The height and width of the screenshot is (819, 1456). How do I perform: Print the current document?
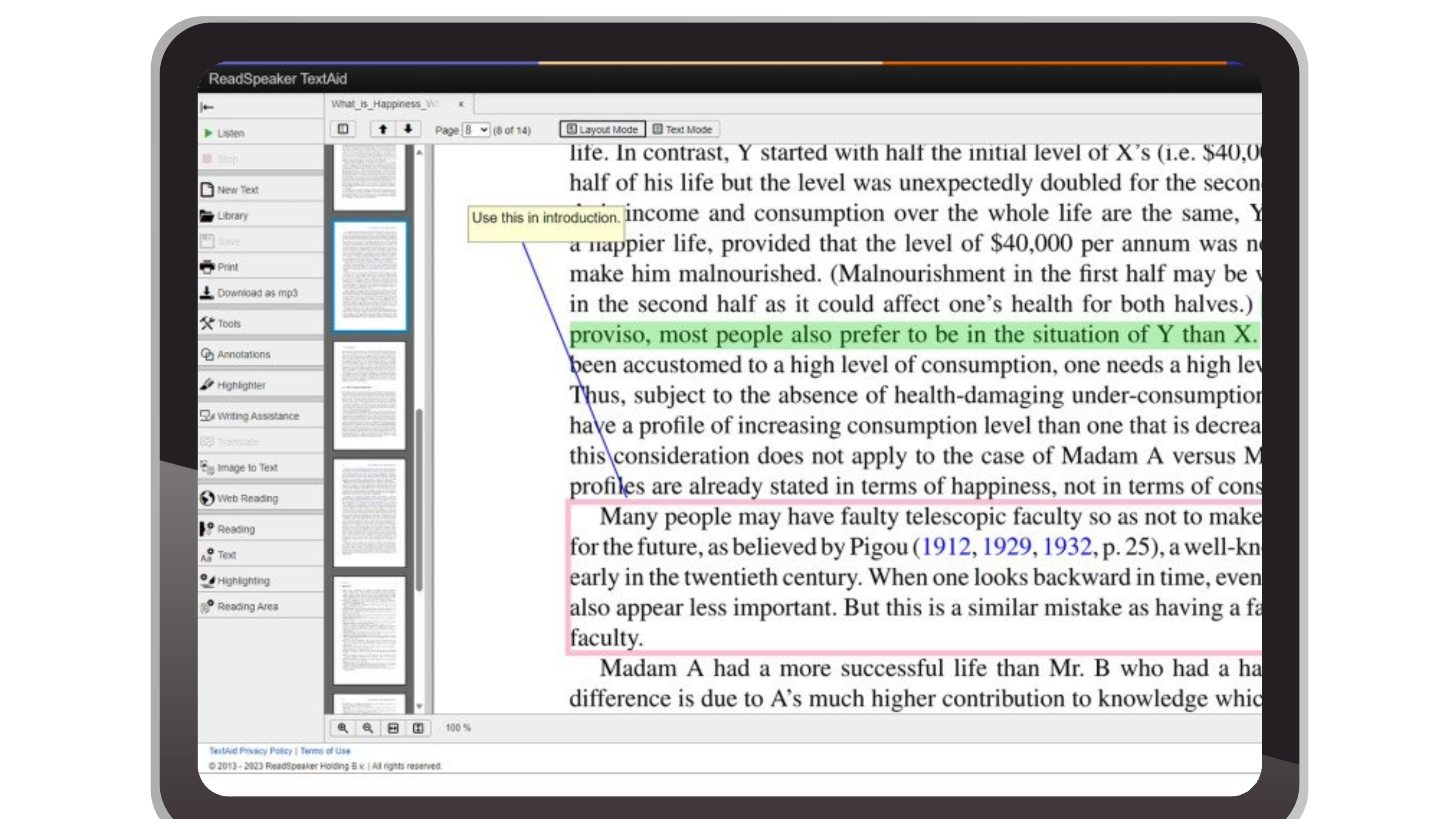260,267
